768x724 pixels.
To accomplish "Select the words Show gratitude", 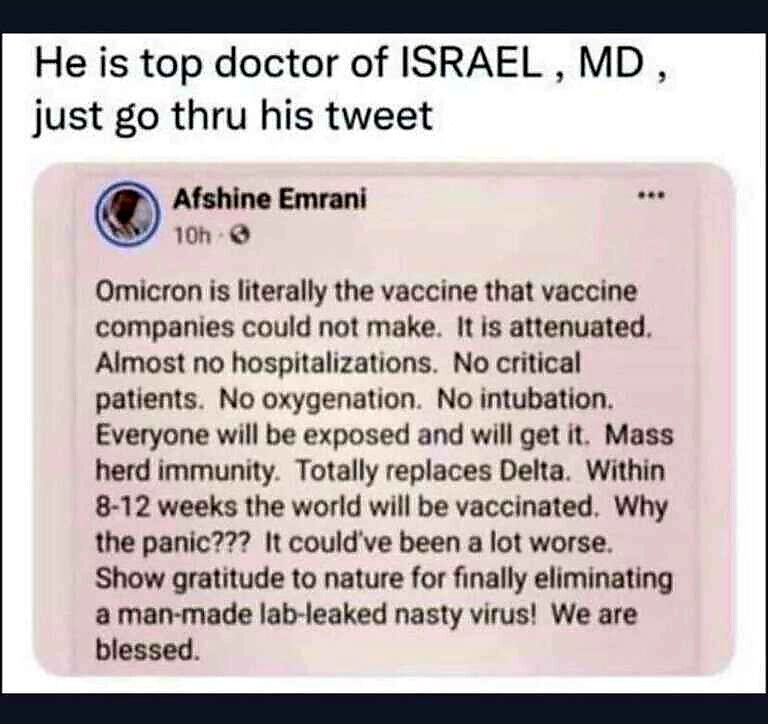I will [190, 579].
